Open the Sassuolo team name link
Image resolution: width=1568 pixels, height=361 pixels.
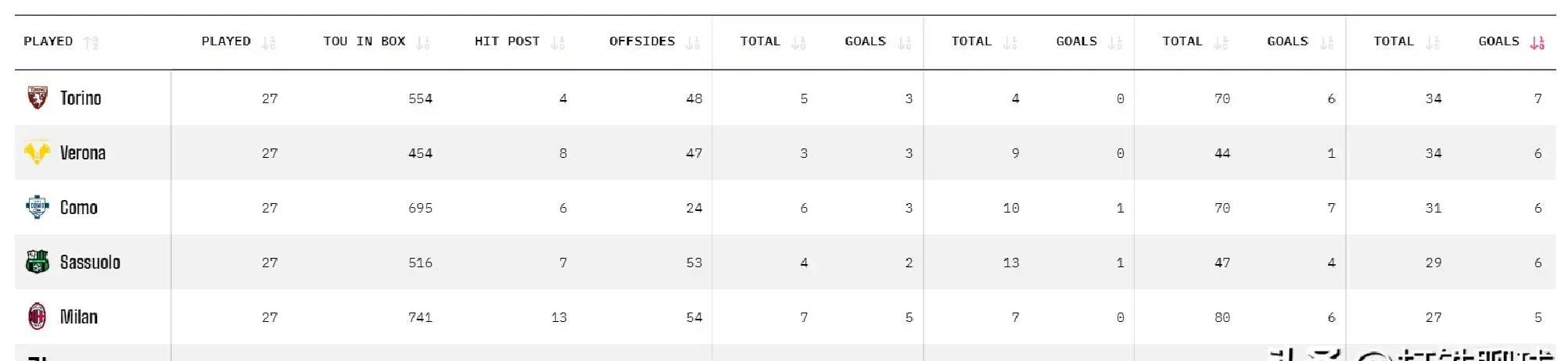click(90, 263)
